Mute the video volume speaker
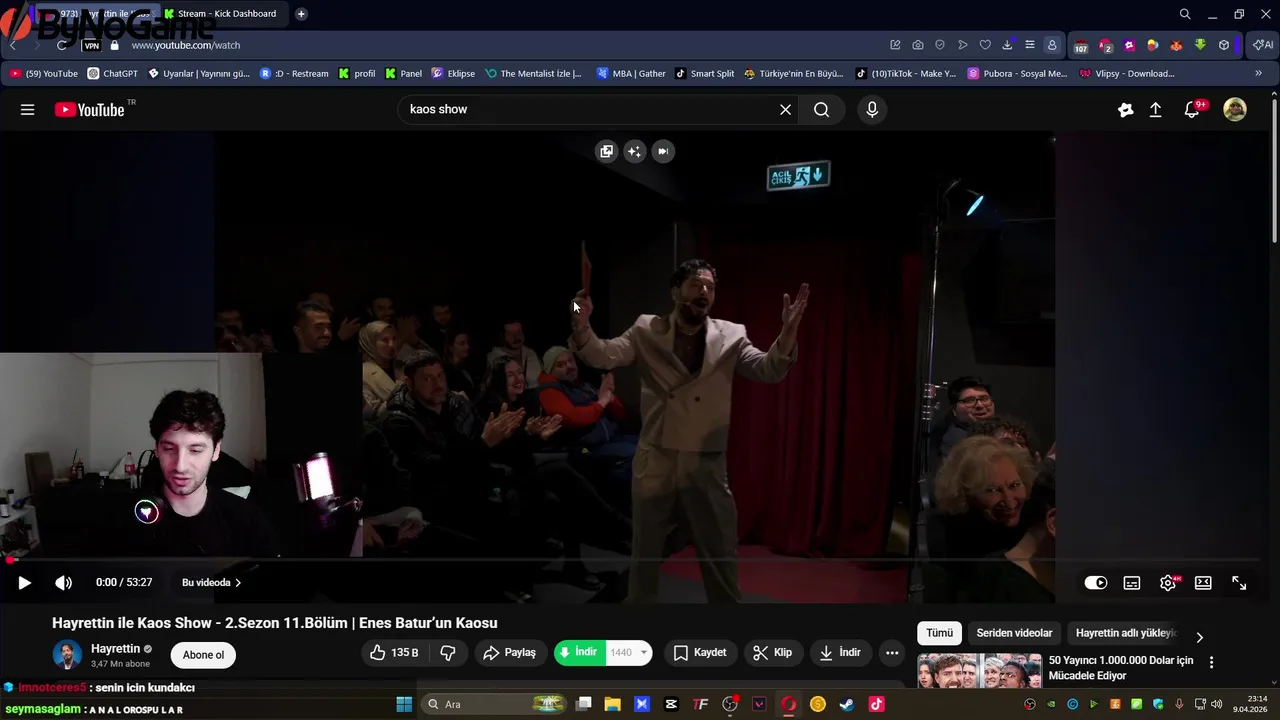This screenshot has height=720, width=1280. [x=63, y=583]
